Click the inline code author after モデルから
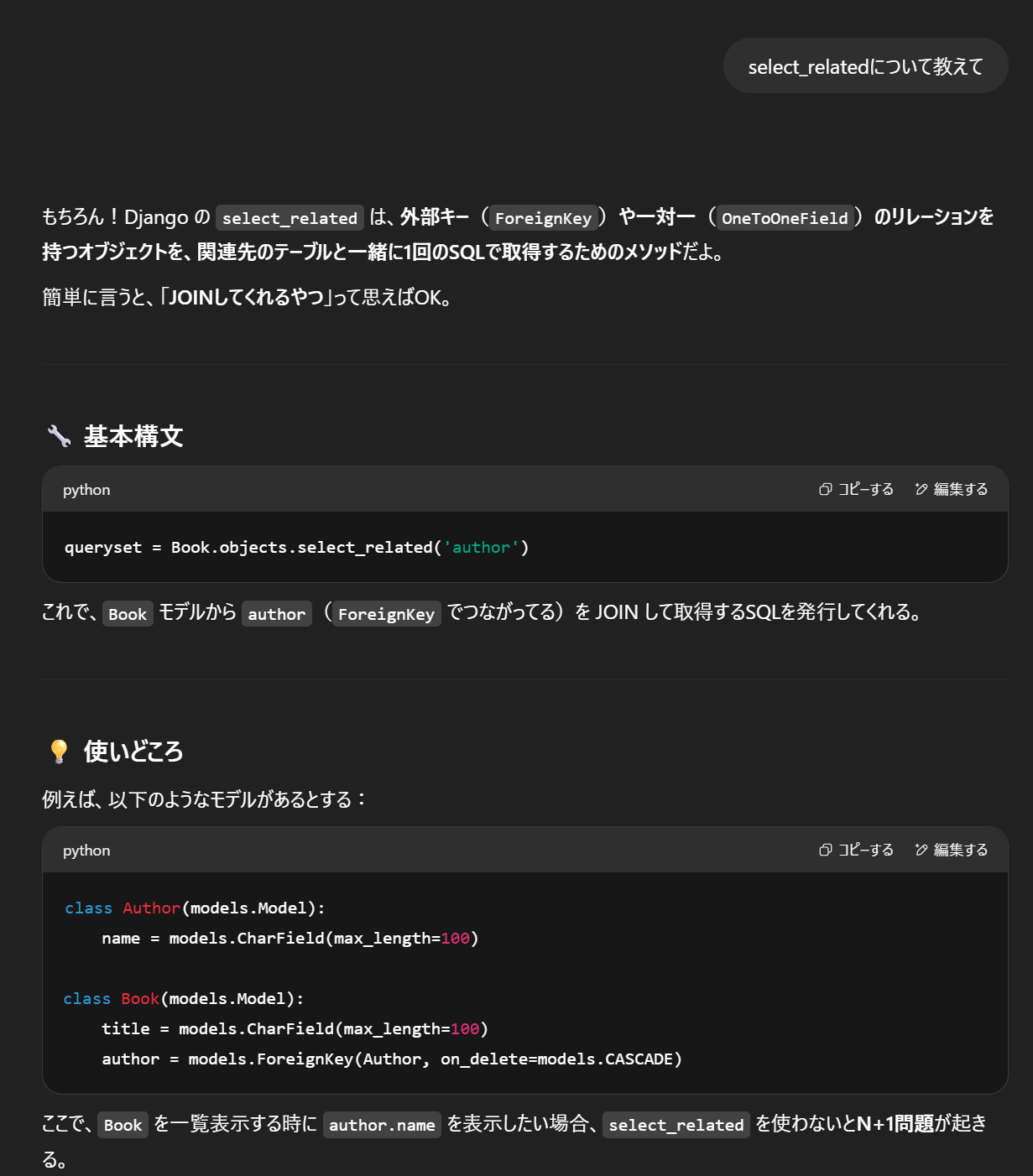The height and width of the screenshot is (1176, 1033). [x=277, y=614]
